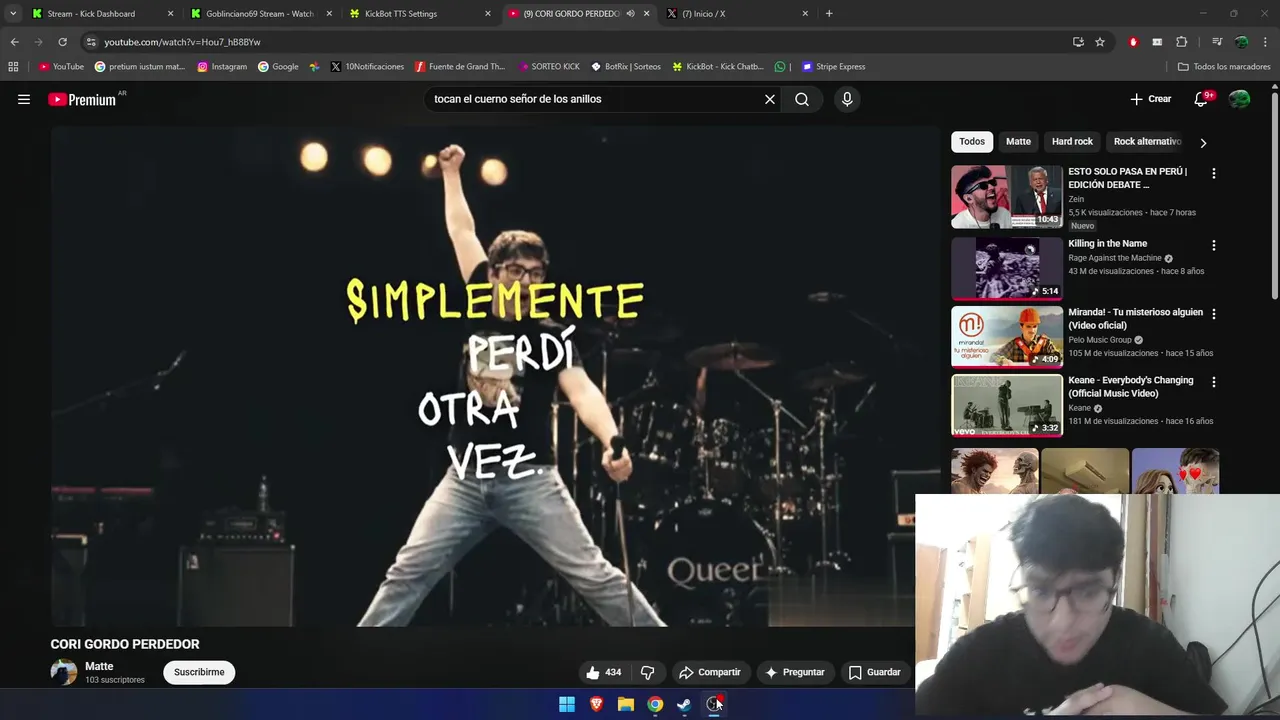Start voice search with microphone icon
This screenshot has width=1280, height=720.
(847, 99)
